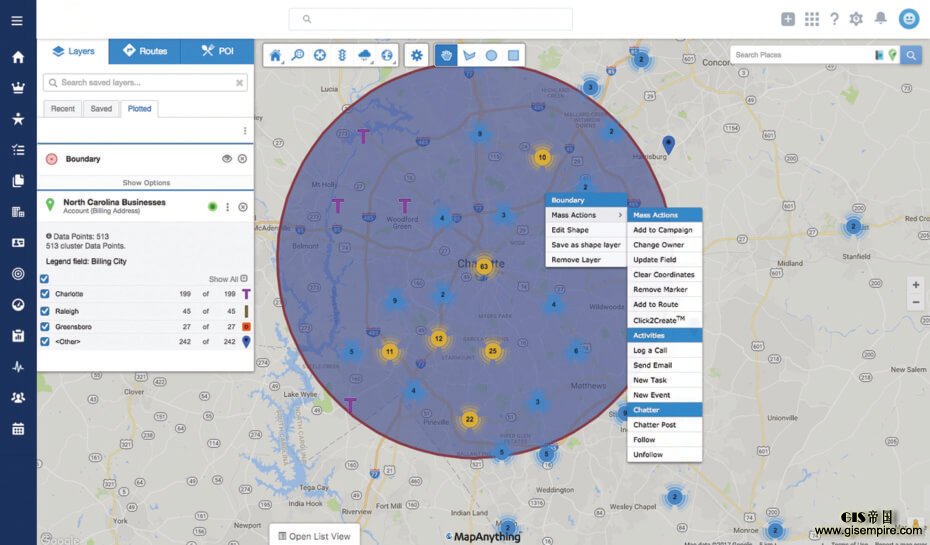Click the orange Greensboro legend color marker
Screen dimensions: 930x545
pos(245,326)
